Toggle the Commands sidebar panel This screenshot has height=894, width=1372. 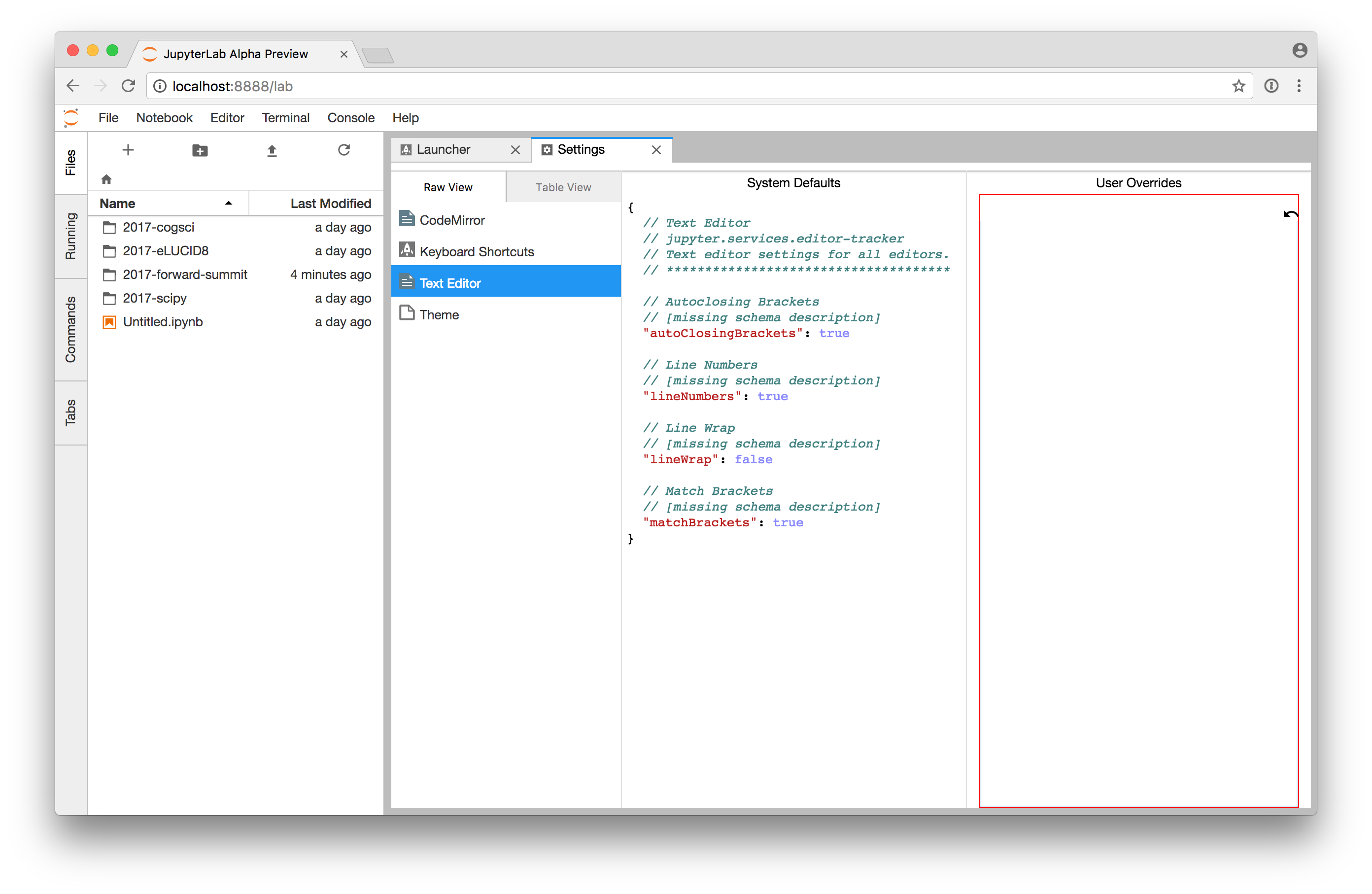pos(70,330)
